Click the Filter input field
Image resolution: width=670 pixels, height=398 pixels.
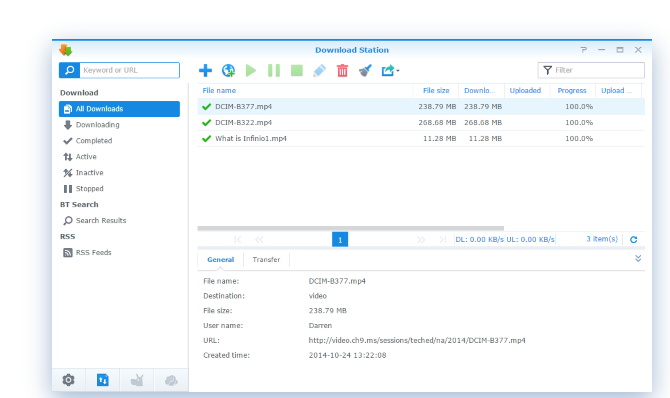pos(591,70)
